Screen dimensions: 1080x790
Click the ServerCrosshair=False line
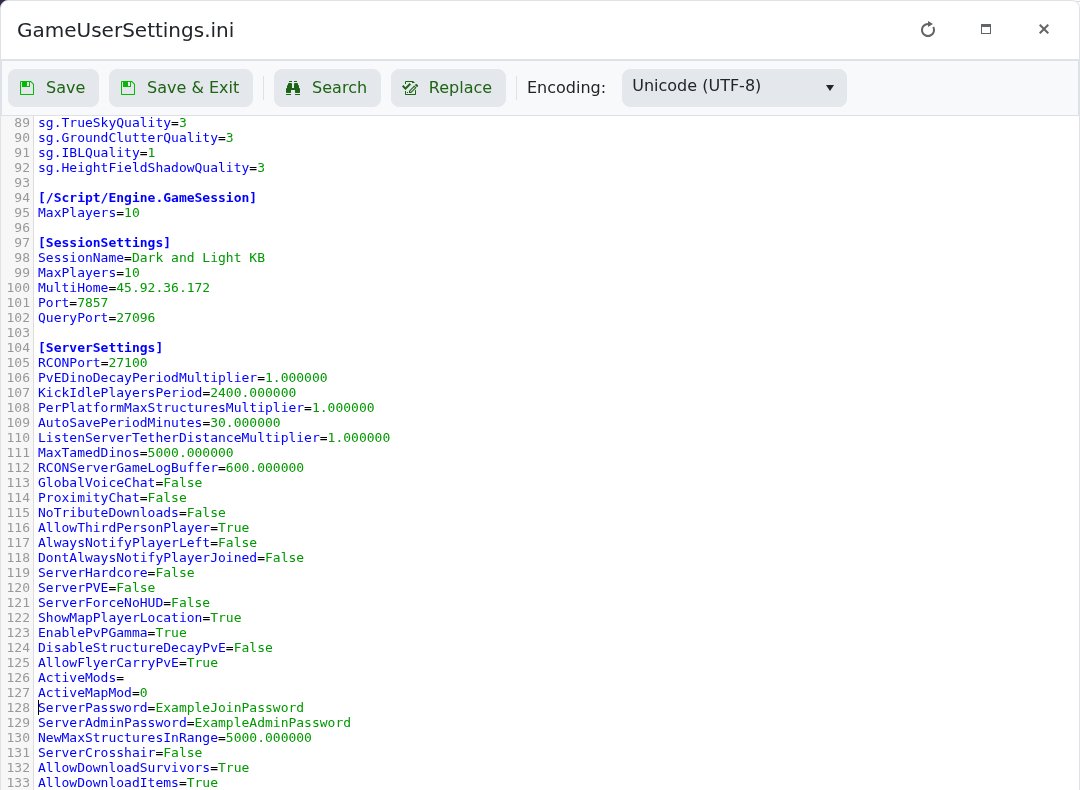[x=120, y=753]
